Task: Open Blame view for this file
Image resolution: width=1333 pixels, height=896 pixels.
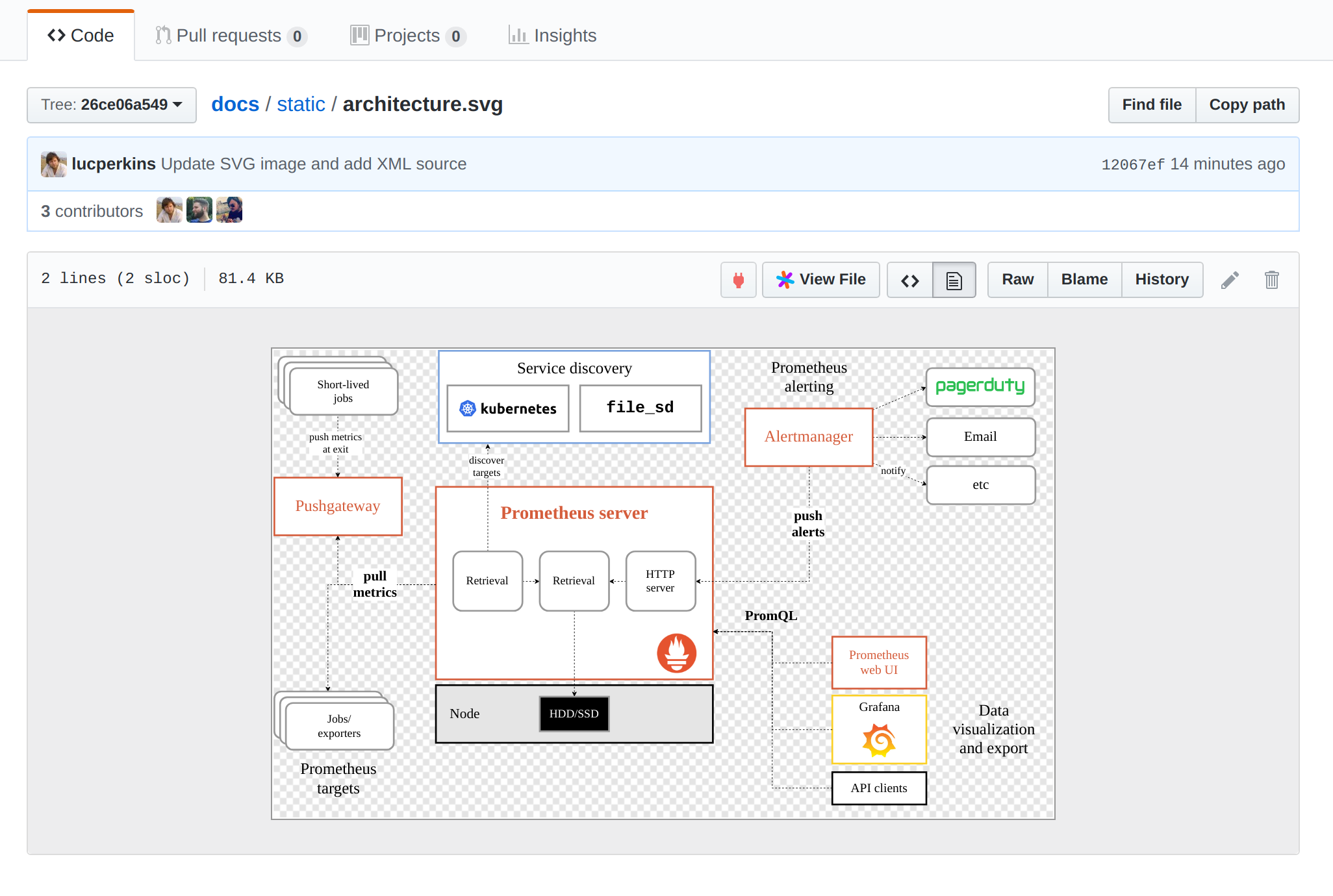Action: click(1084, 280)
